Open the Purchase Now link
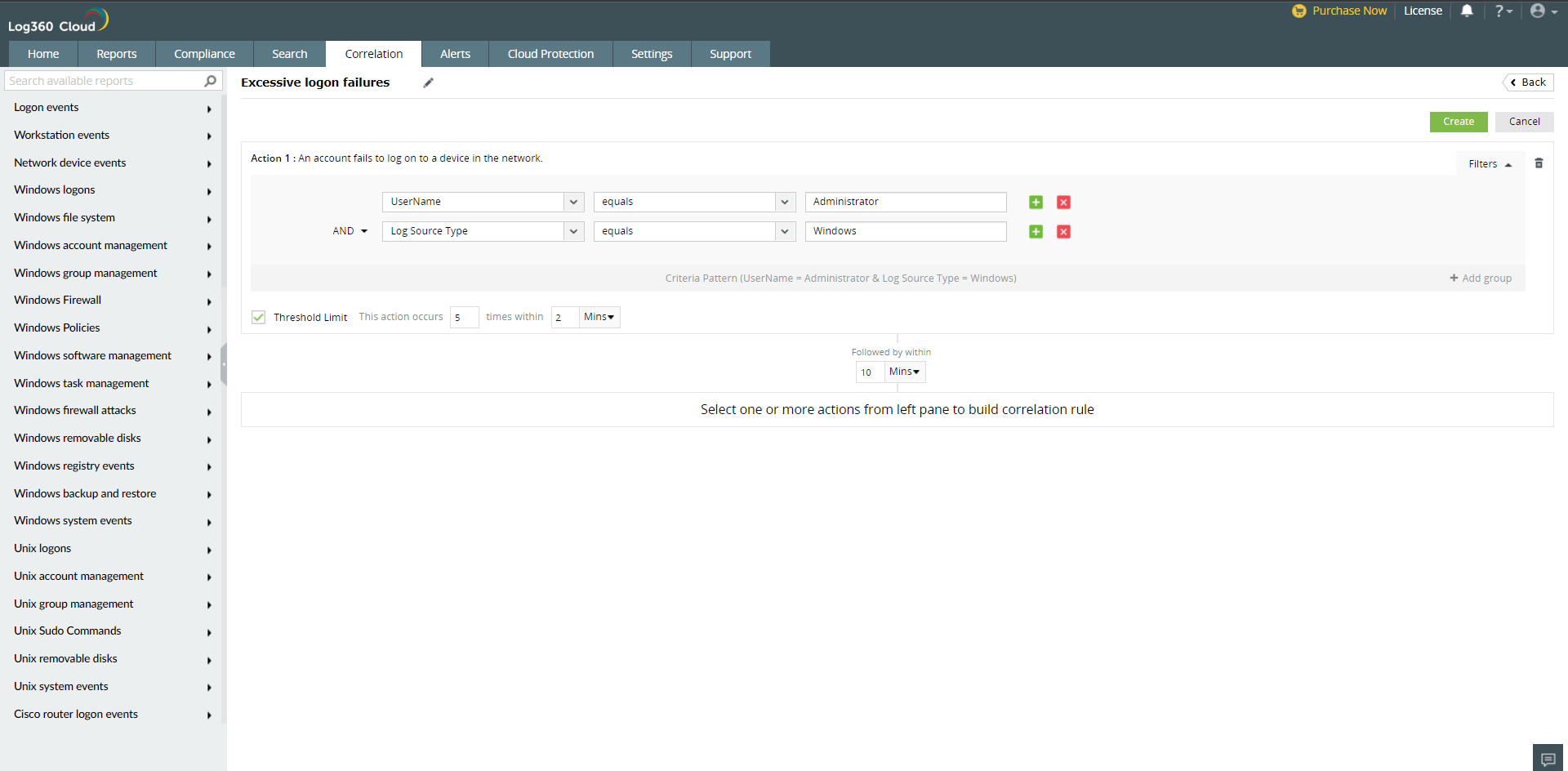 point(1349,11)
